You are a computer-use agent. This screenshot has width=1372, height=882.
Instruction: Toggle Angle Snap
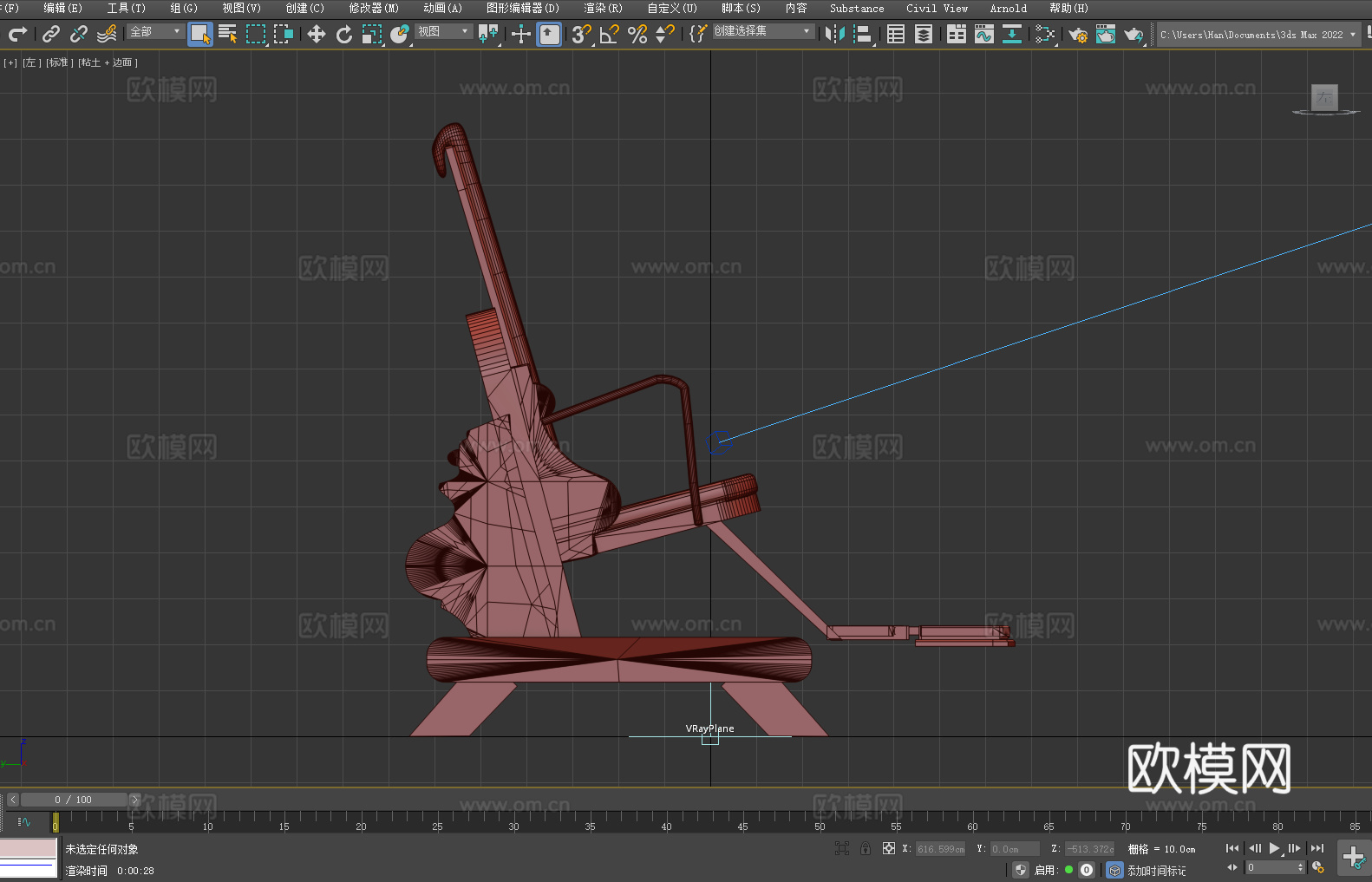click(610, 34)
